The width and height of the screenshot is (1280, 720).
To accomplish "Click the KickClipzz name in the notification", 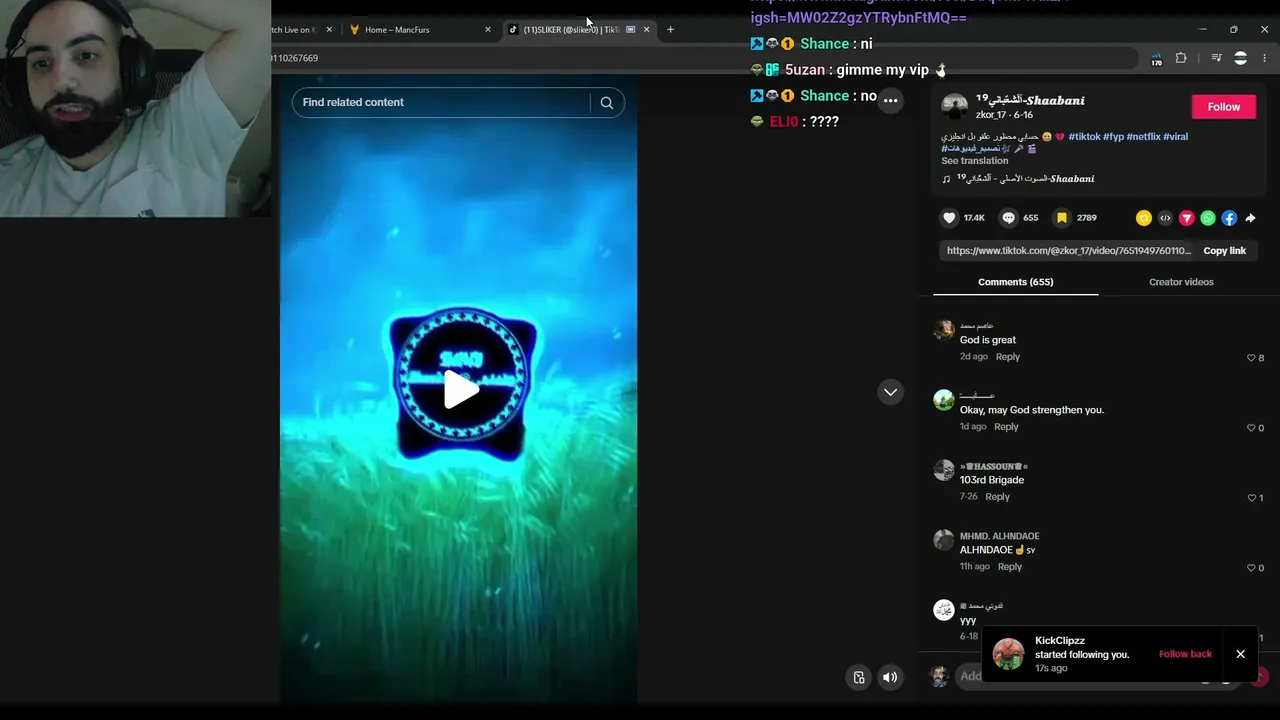I will click(1060, 641).
